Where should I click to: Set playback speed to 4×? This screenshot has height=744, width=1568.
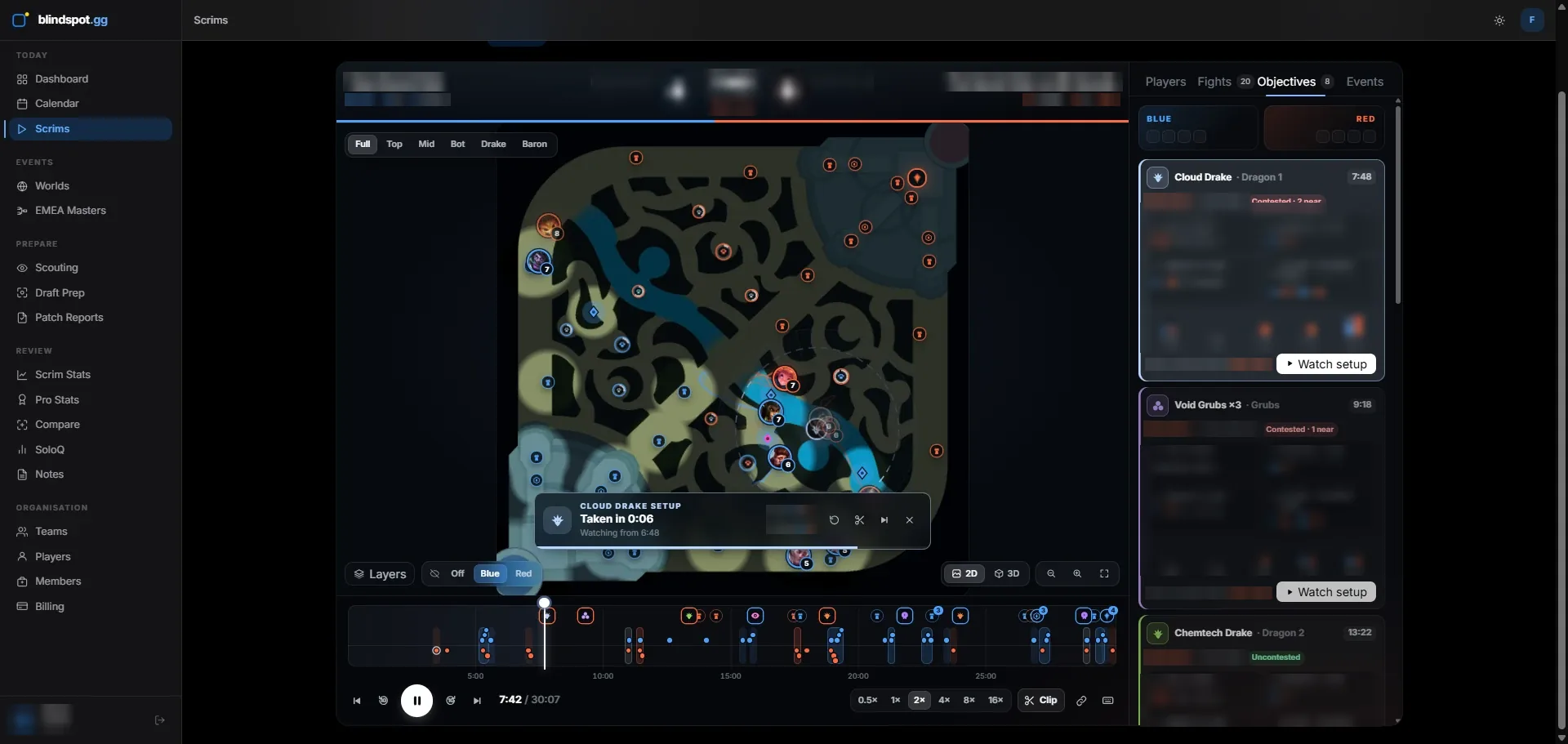pyautogui.click(x=944, y=701)
